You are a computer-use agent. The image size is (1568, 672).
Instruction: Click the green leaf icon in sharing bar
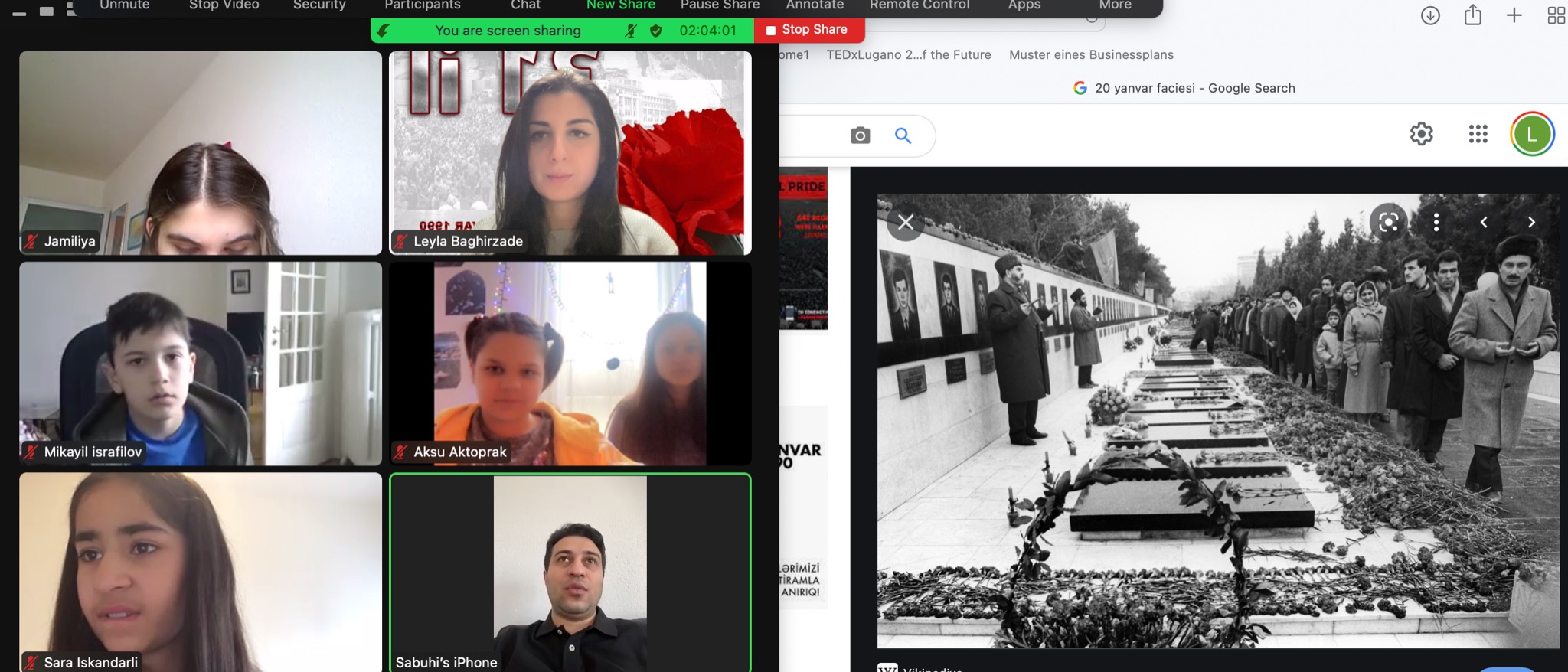click(x=384, y=31)
